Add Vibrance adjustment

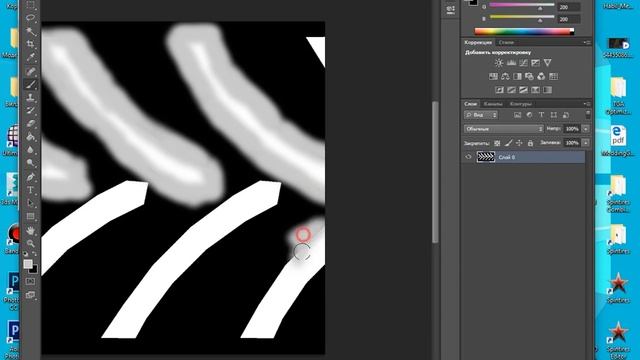click(547, 62)
